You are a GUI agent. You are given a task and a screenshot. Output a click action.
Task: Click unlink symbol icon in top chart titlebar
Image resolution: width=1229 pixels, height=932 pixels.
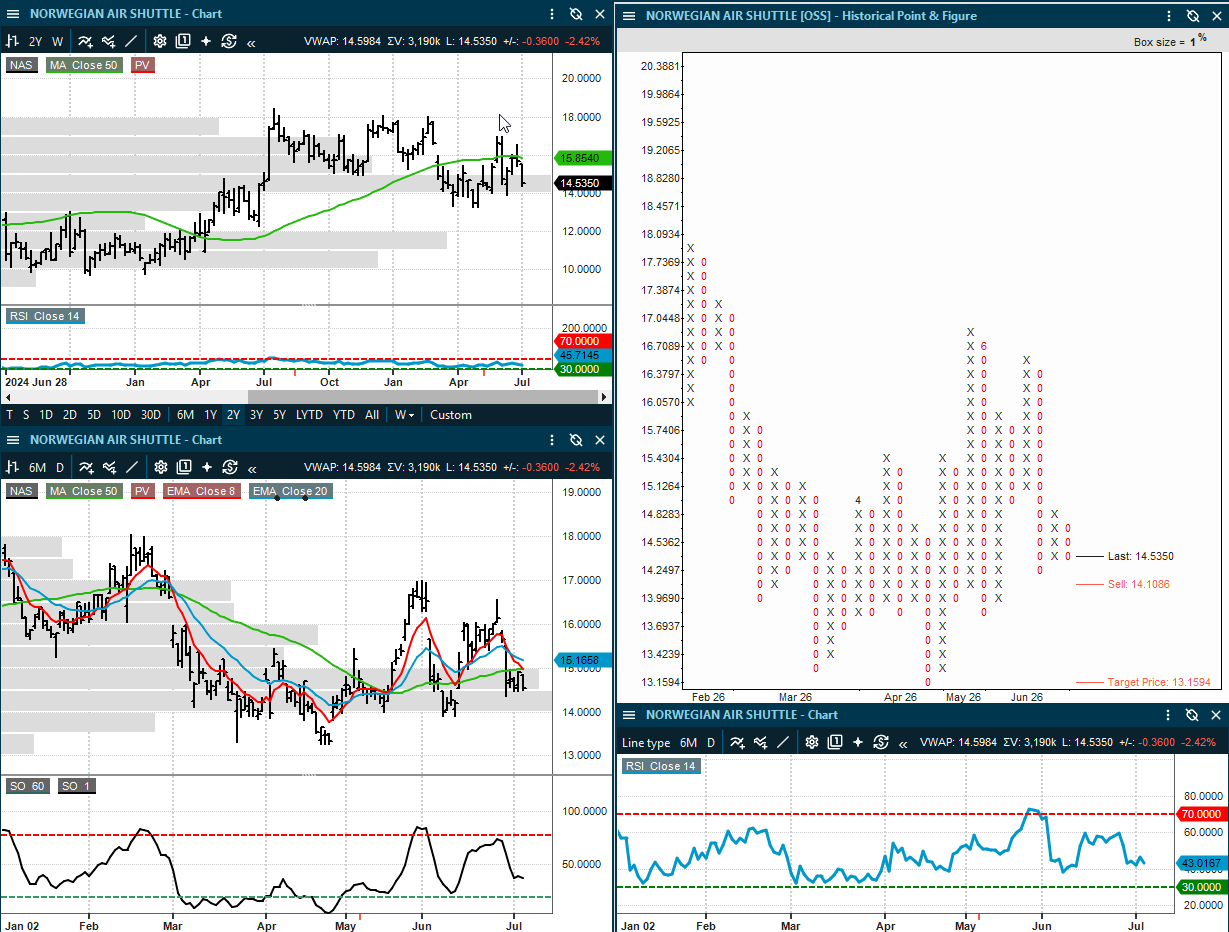click(576, 14)
